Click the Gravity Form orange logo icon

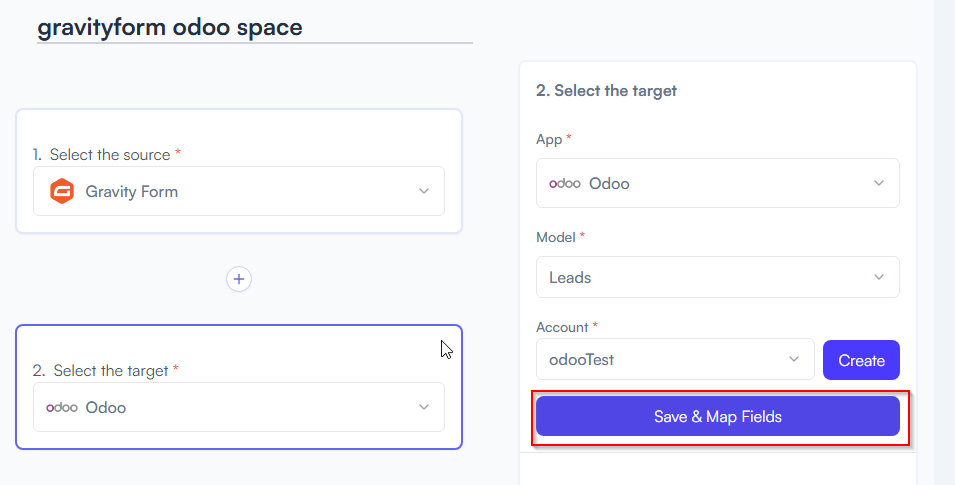point(62,191)
